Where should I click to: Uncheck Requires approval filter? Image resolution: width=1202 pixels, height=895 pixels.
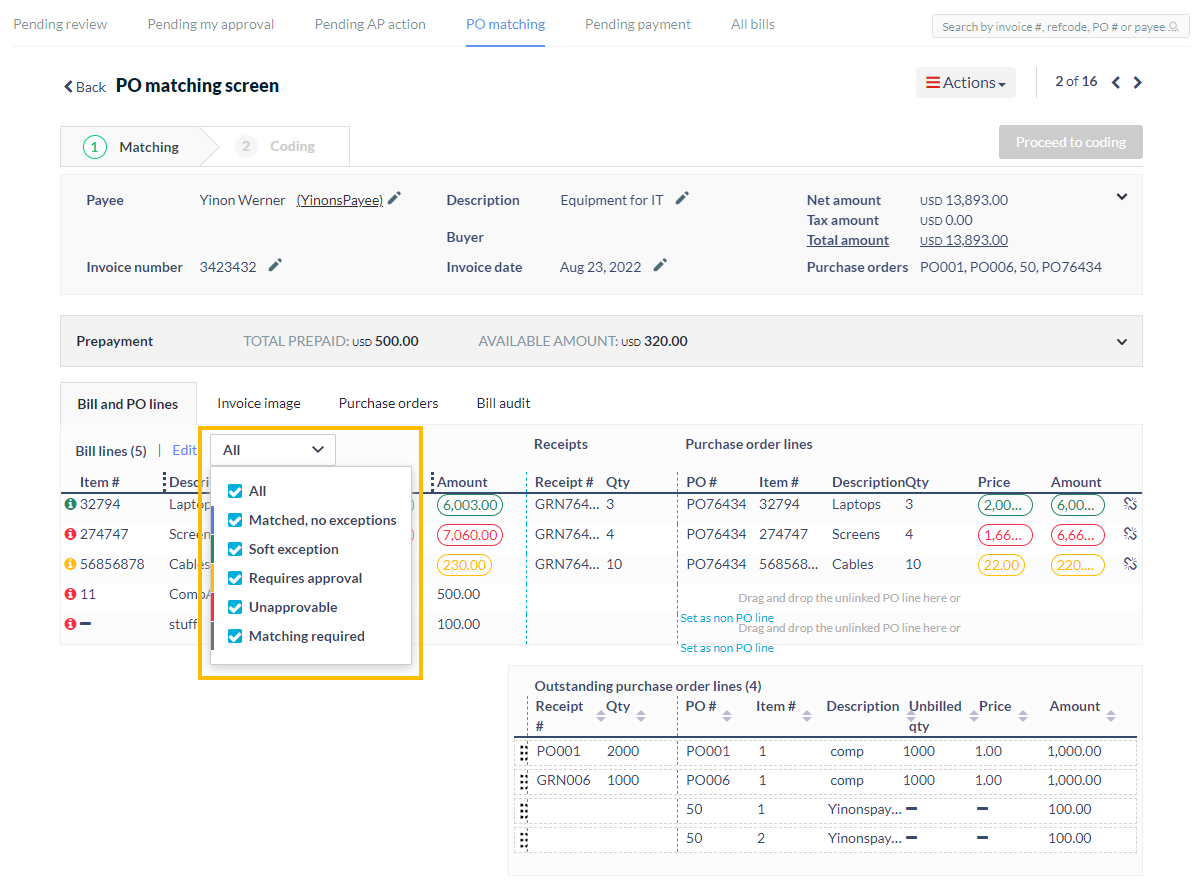[x=235, y=578]
